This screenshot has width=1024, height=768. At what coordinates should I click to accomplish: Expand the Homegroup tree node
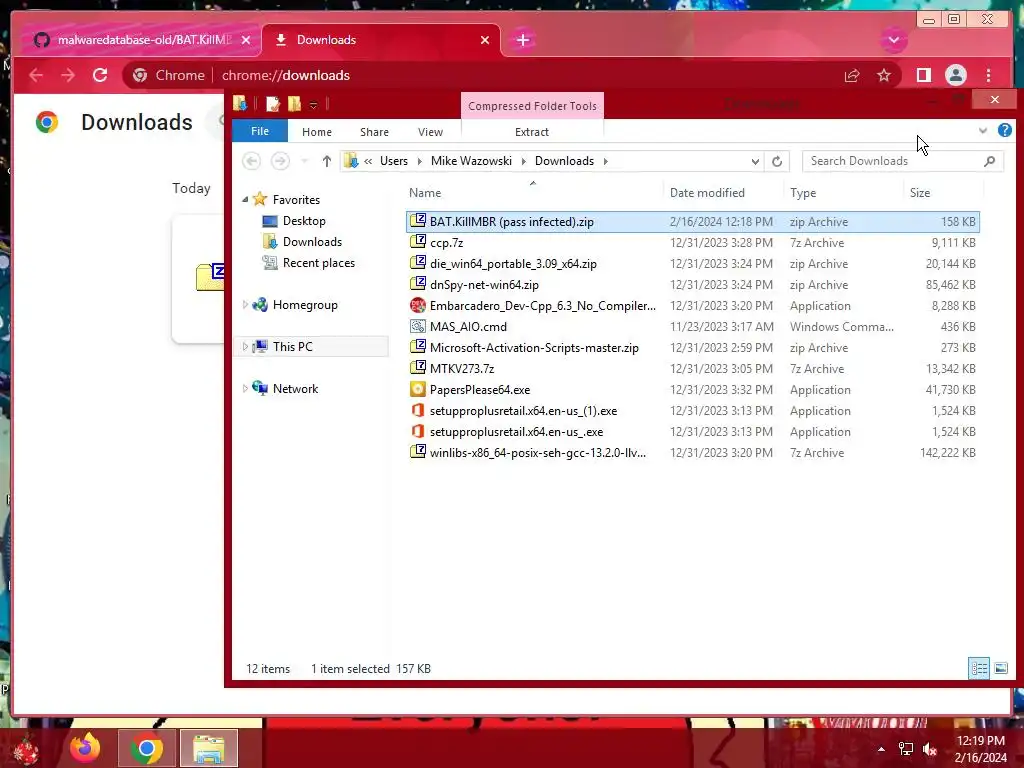pyautogui.click(x=246, y=305)
